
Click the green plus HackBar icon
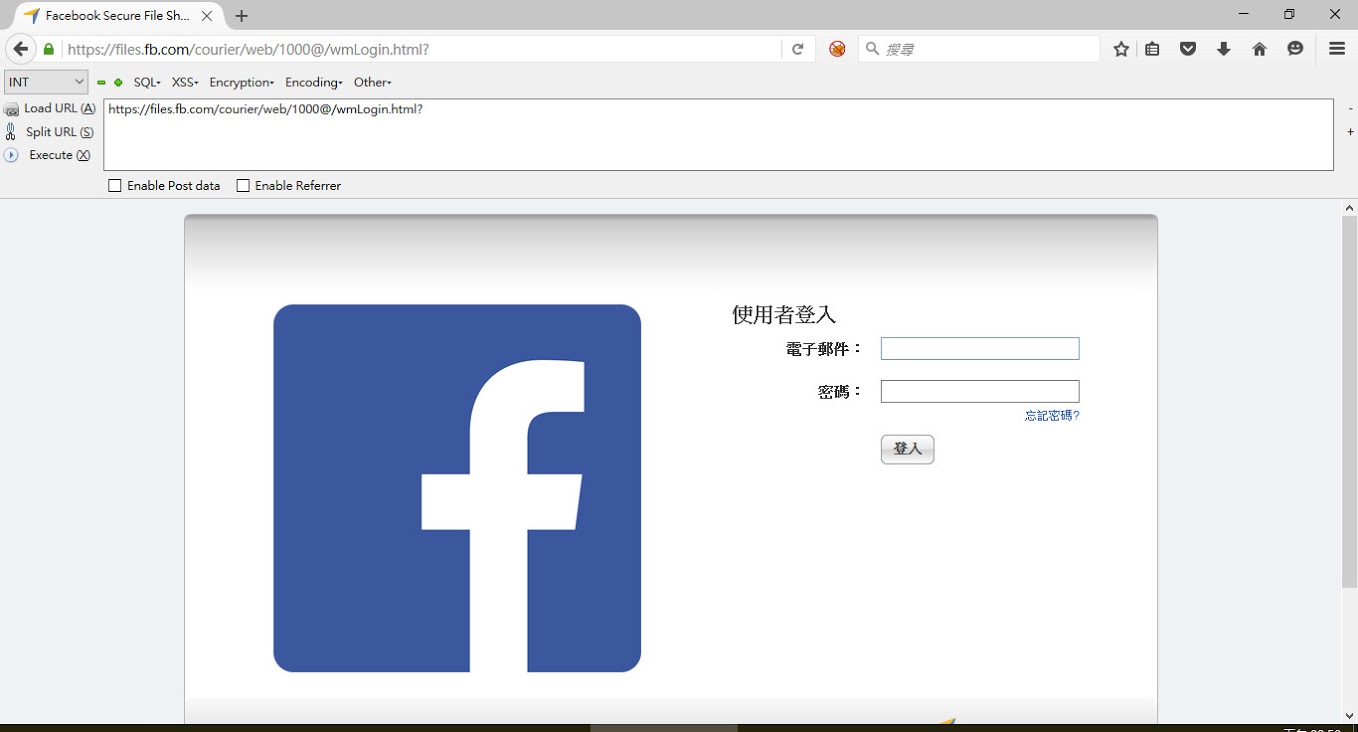click(118, 83)
